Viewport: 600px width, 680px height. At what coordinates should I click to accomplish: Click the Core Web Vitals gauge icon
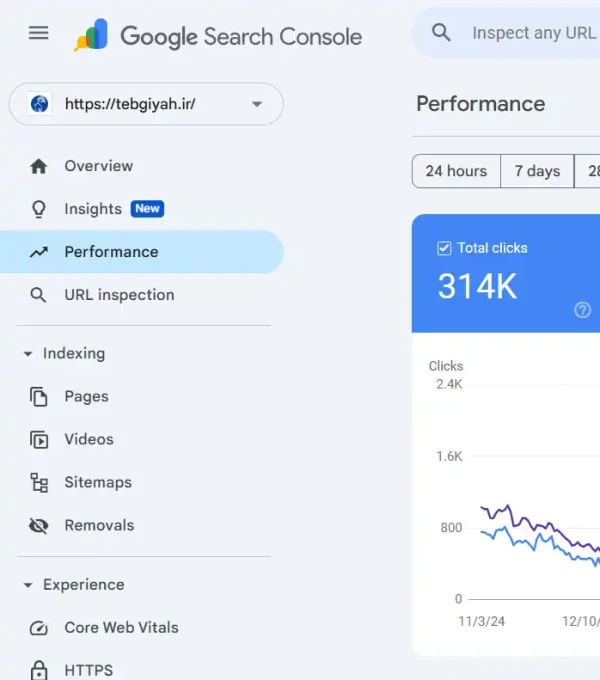tap(39, 628)
